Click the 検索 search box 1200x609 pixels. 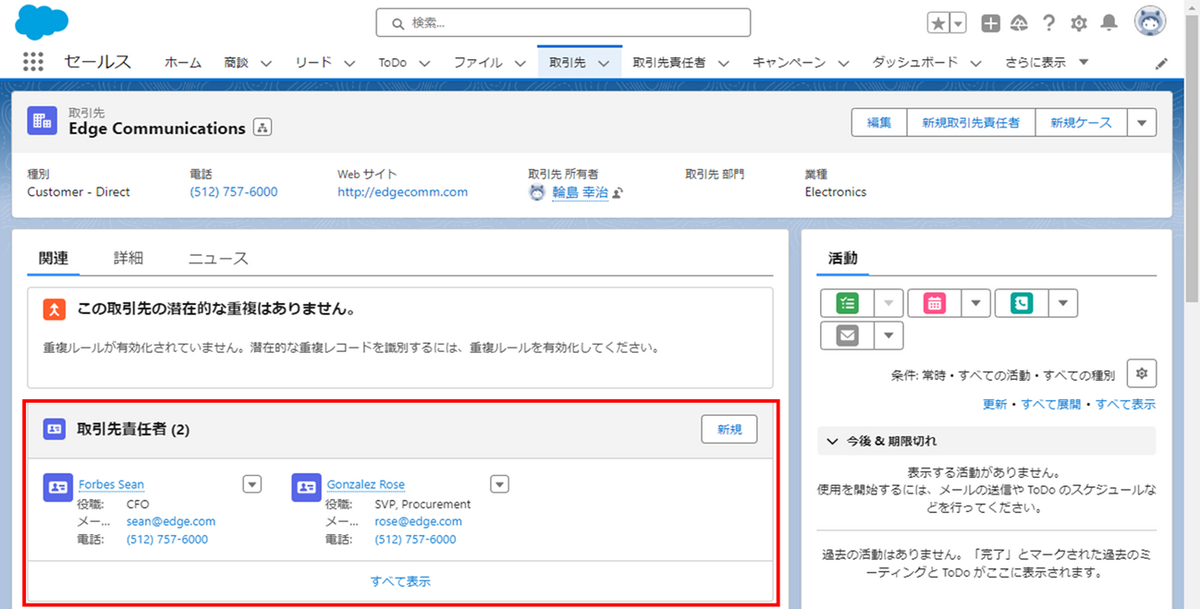[563, 22]
